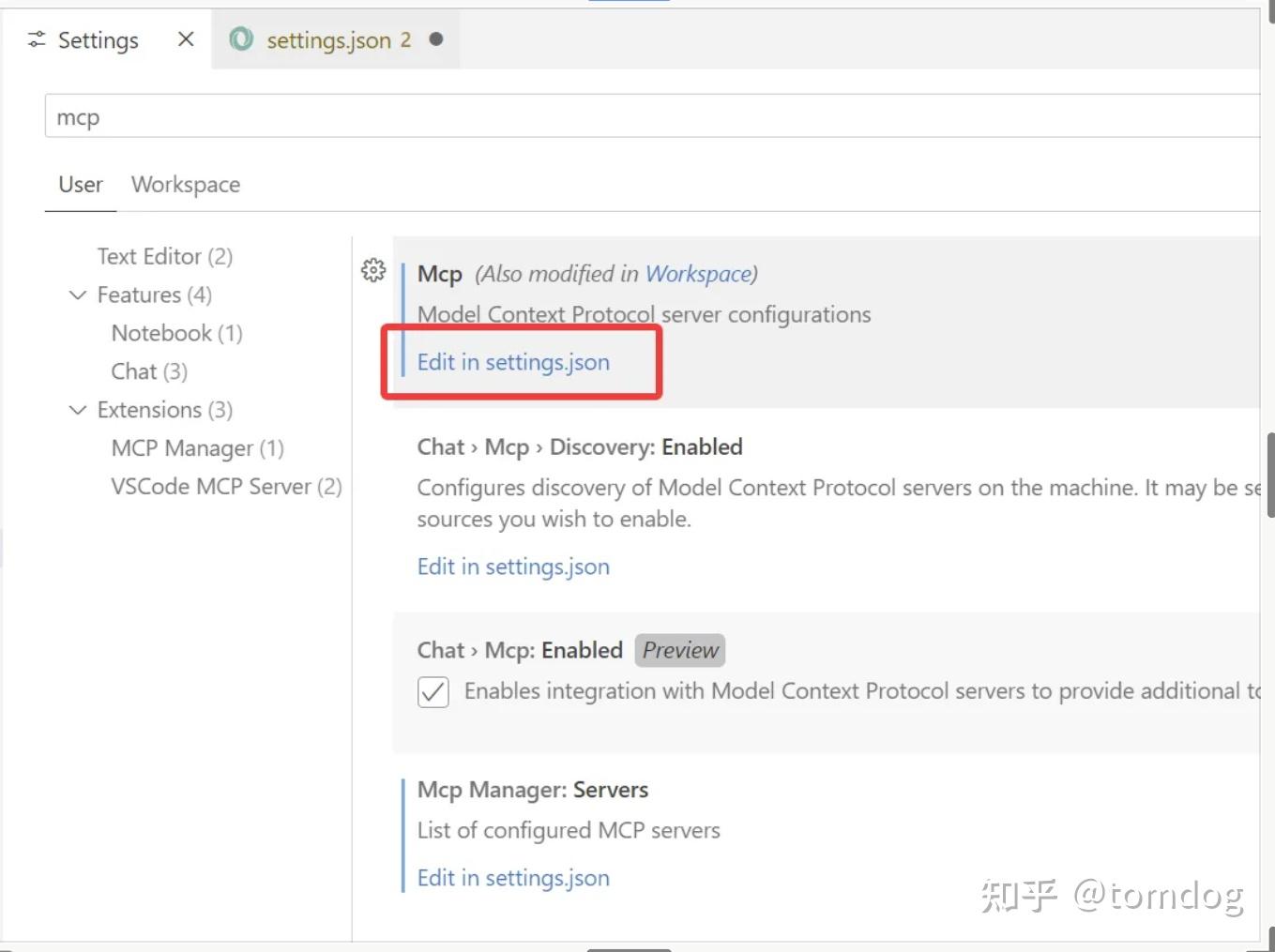Switch to the Workspace settings scope
1275x952 pixels.
tap(185, 184)
